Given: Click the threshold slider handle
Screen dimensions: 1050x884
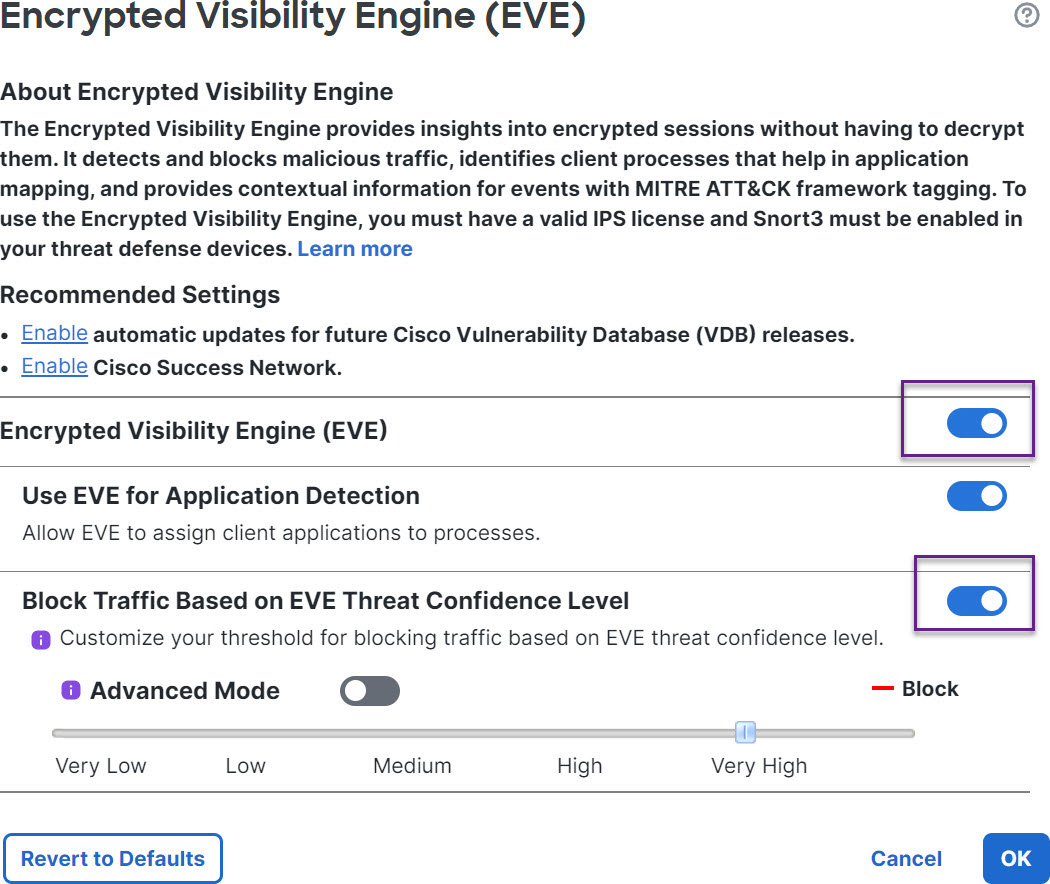Looking at the screenshot, I should point(745,733).
